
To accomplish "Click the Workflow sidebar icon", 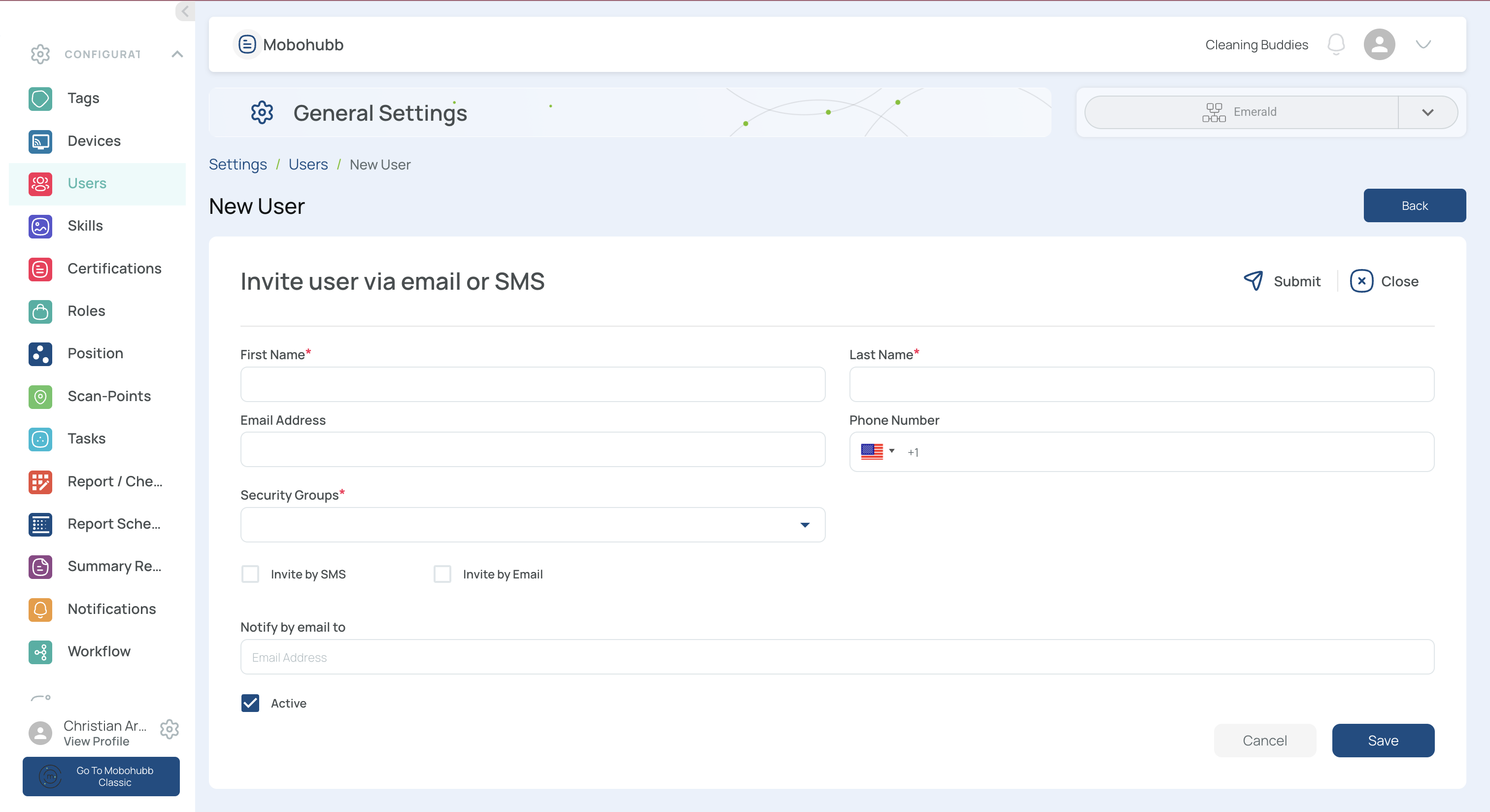I will pyautogui.click(x=40, y=652).
